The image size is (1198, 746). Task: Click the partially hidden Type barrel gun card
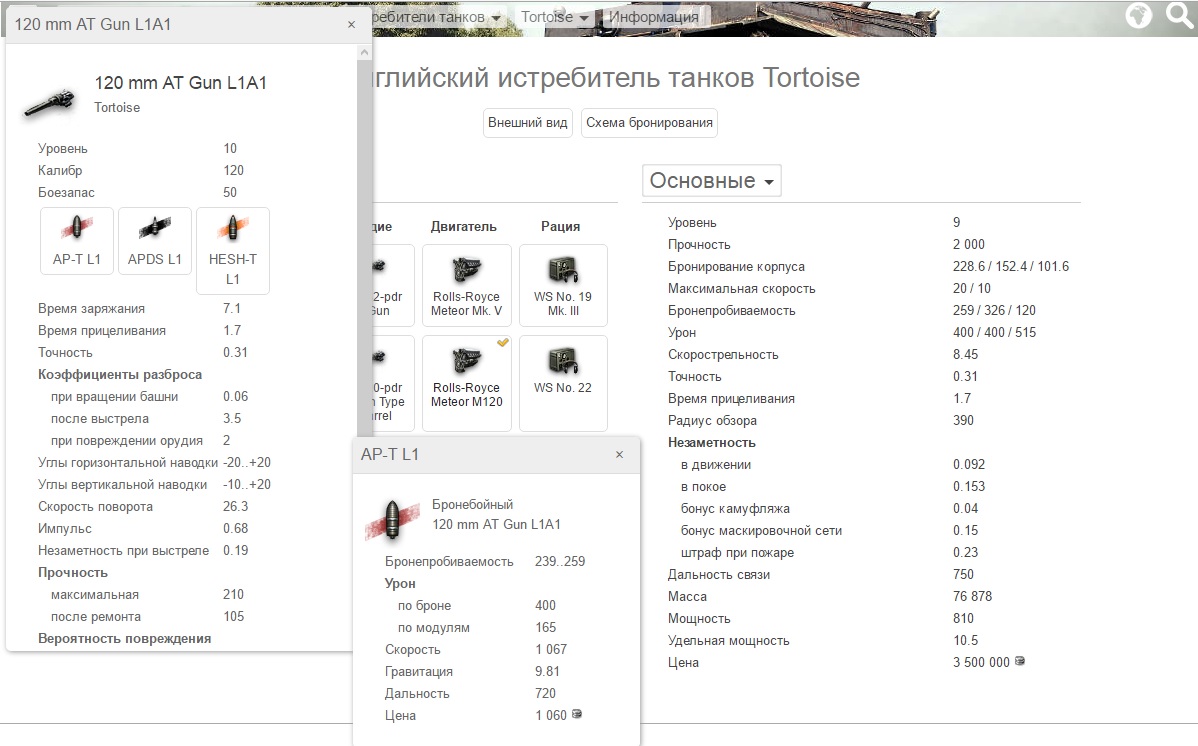[393, 383]
